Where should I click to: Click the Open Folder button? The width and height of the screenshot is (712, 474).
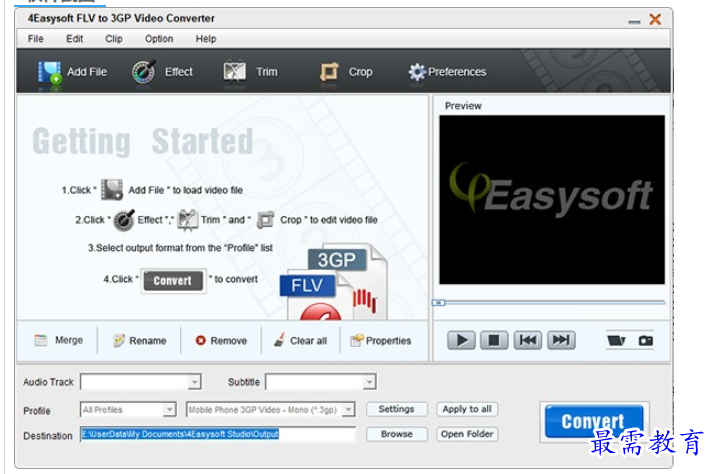point(467,434)
